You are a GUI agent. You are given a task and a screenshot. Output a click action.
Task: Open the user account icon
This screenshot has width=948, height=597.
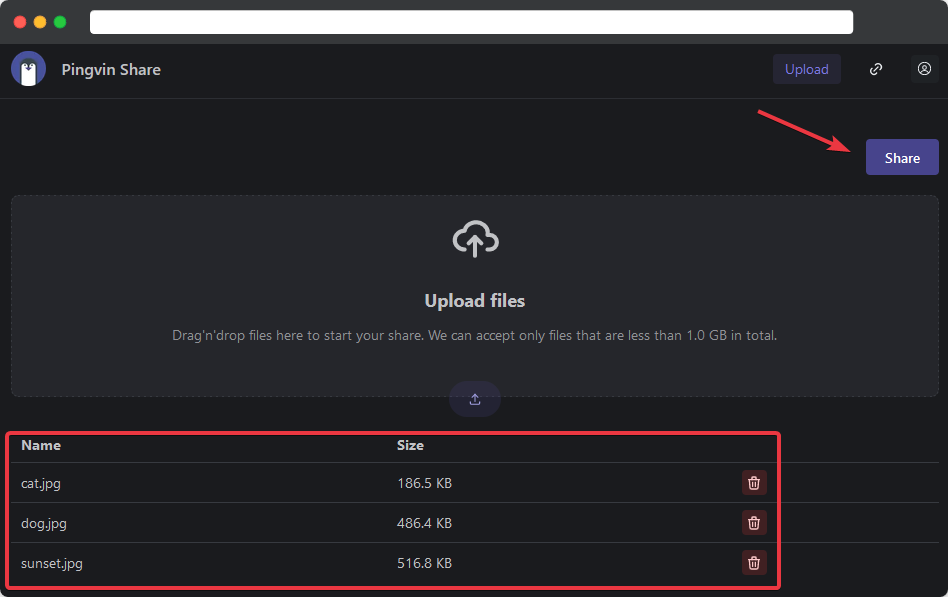click(924, 69)
